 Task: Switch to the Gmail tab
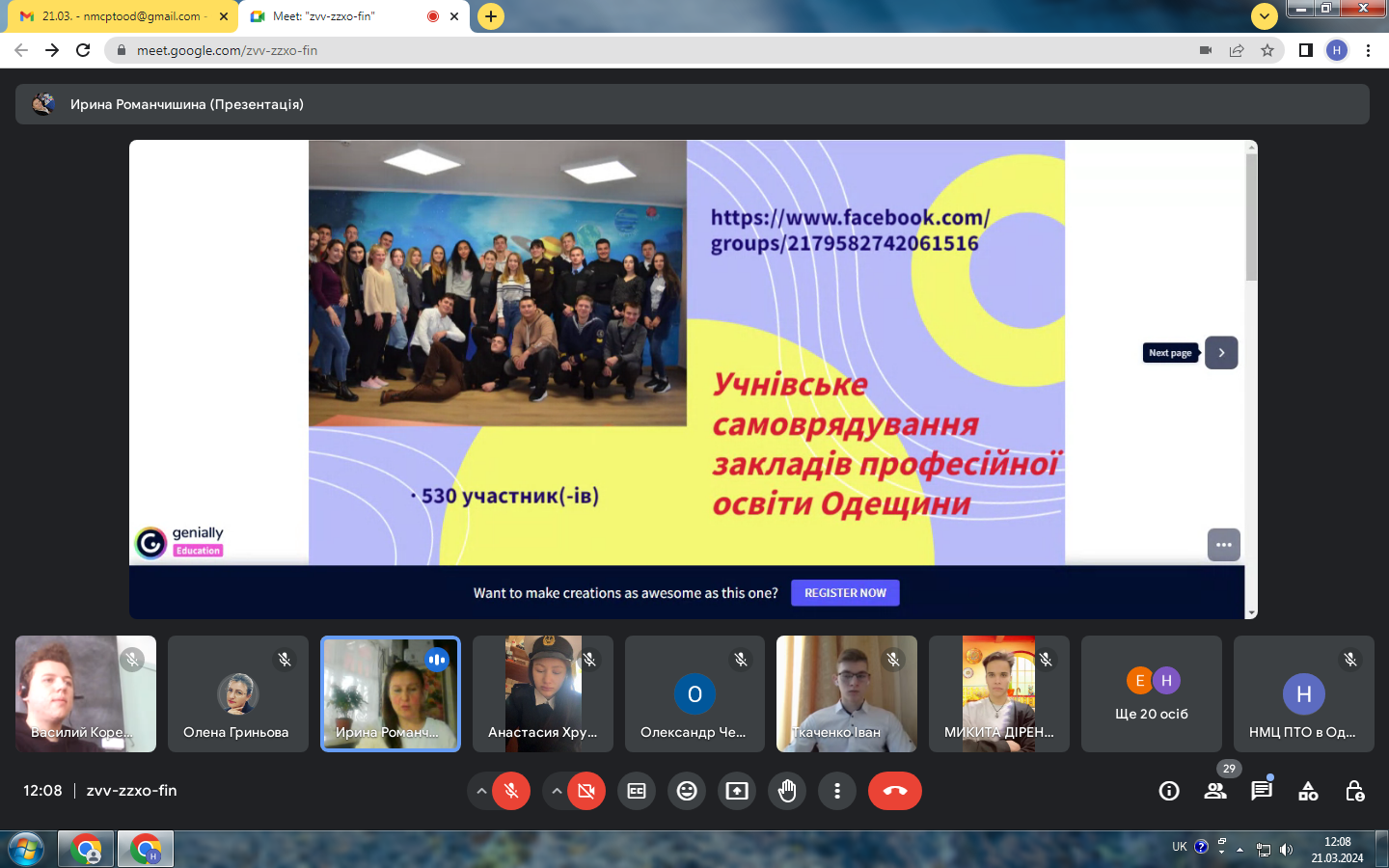click(x=121, y=16)
